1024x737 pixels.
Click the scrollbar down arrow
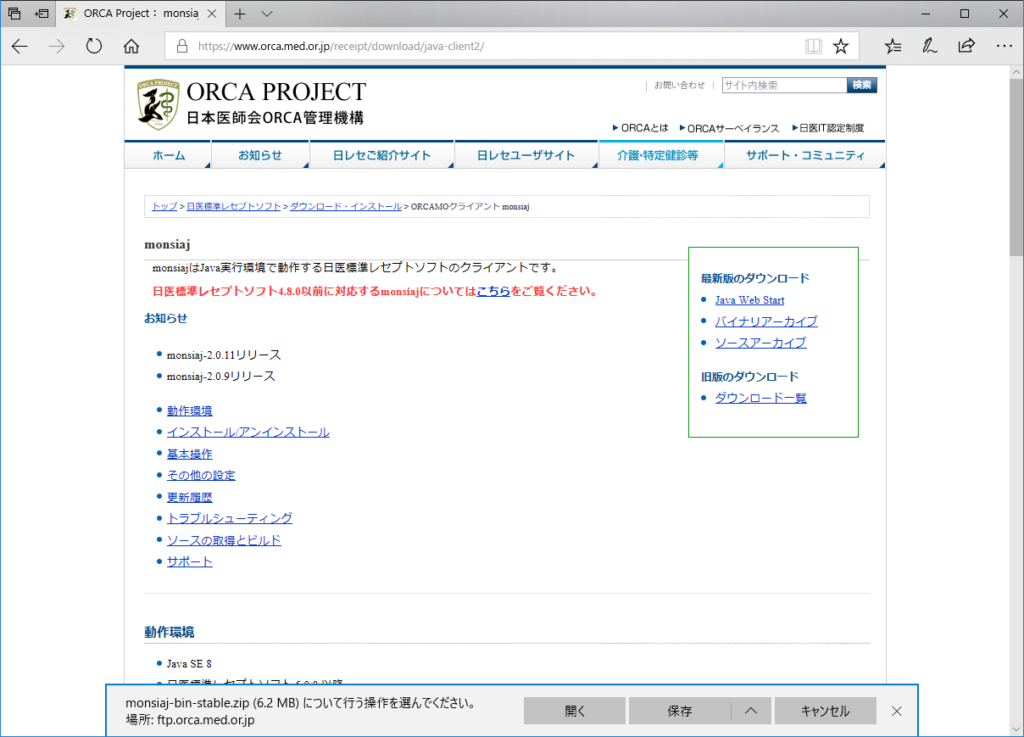(x=1016, y=729)
